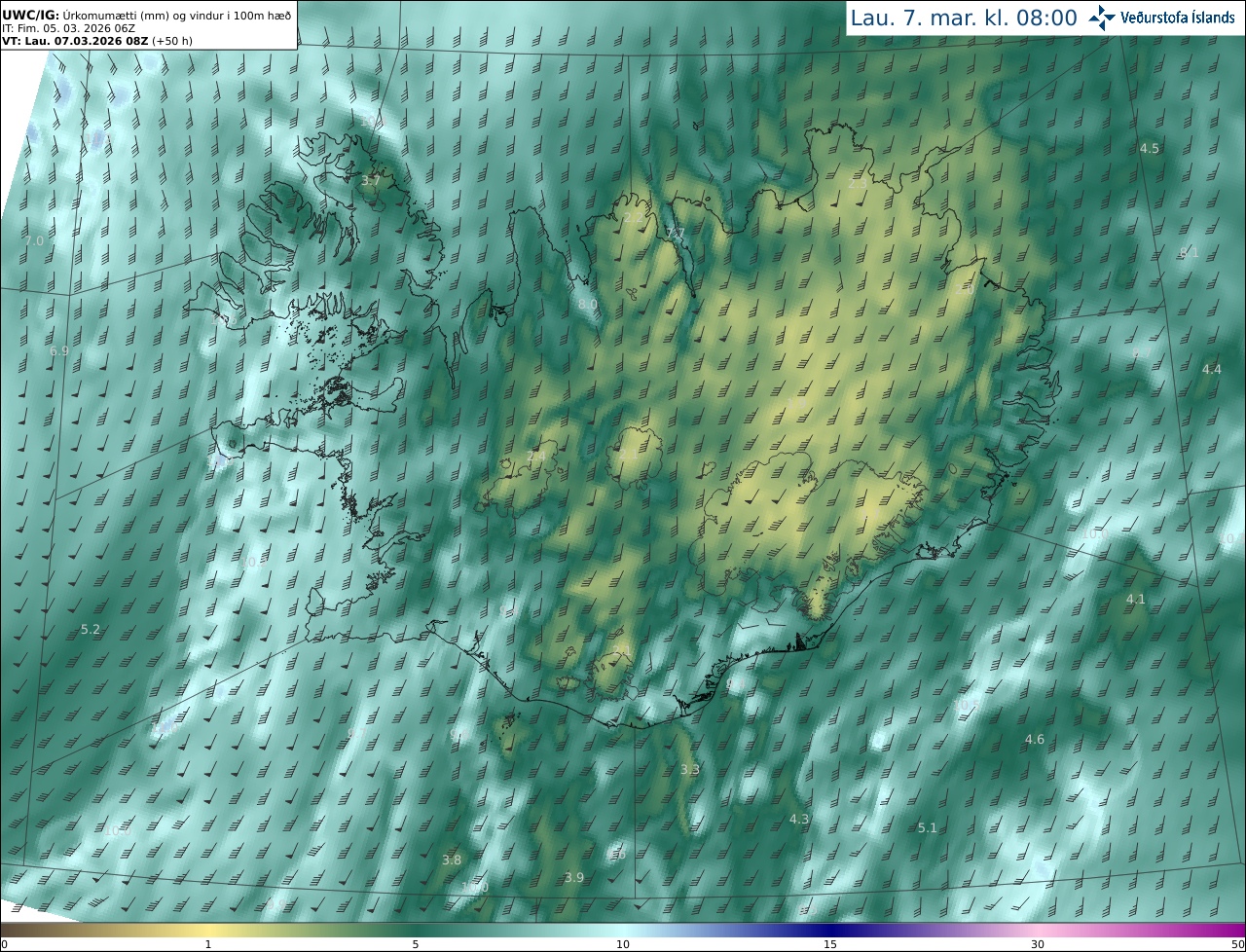Click the colorbar tick label '30'
This screenshot has height=952, width=1246.
1038,944
